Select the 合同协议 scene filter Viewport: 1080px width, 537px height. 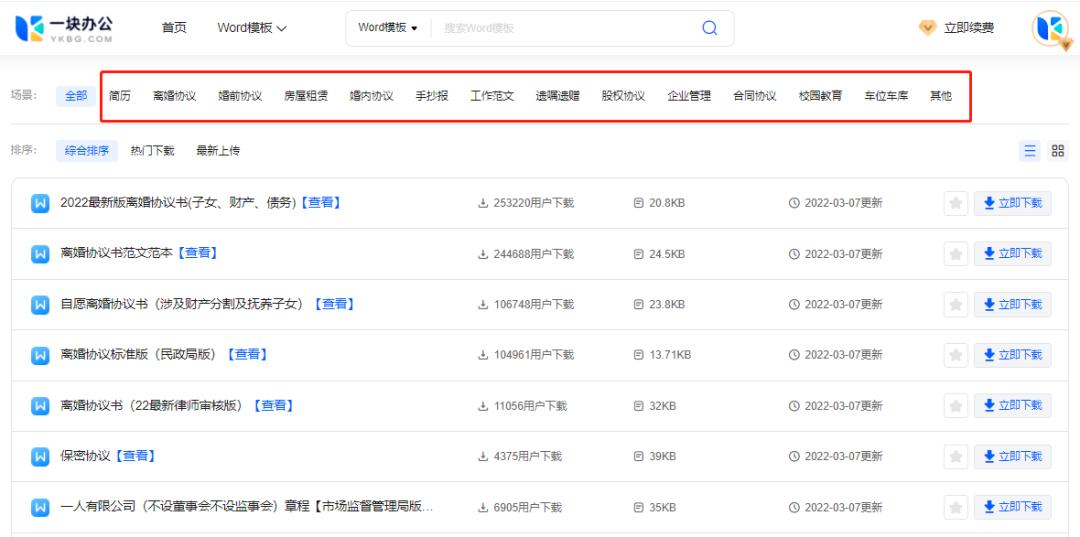(755, 96)
